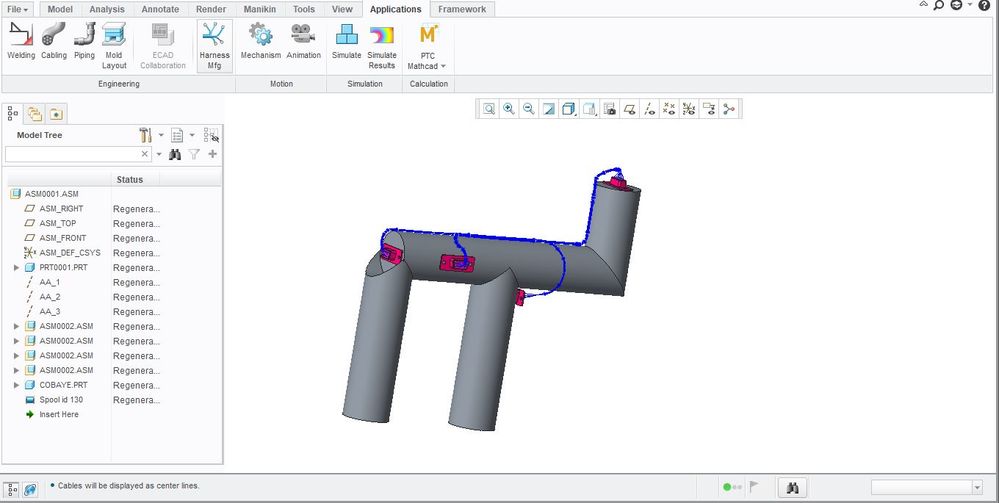Expand the PRT0001.PRT tree node
The height and width of the screenshot is (503, 999).
[16, 268]
